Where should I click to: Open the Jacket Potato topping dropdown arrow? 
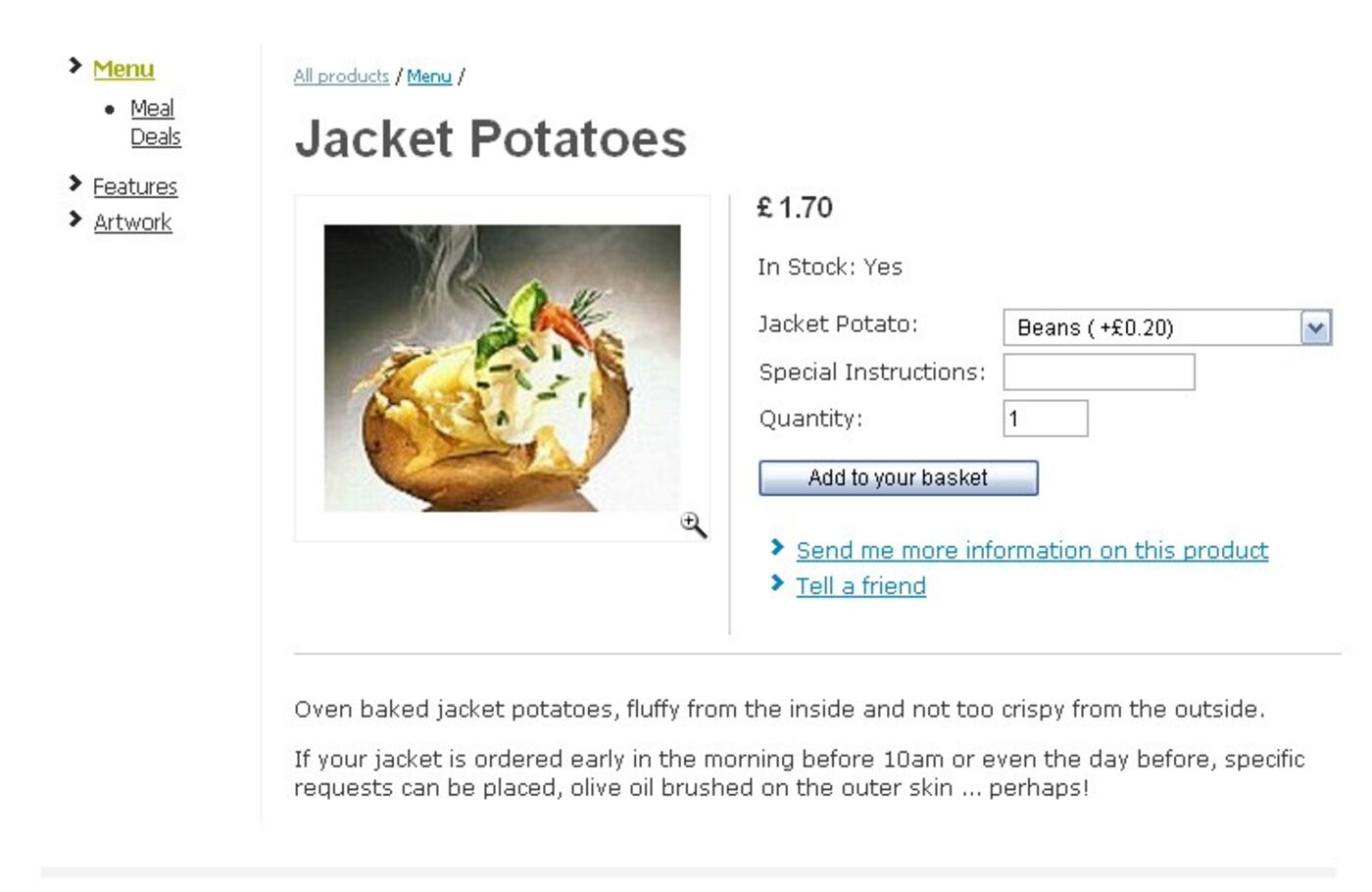point(1315,327)
